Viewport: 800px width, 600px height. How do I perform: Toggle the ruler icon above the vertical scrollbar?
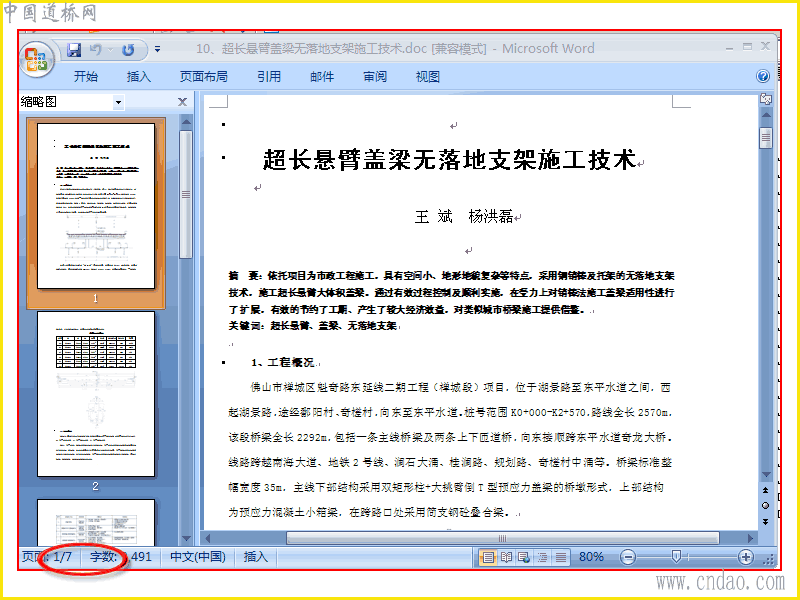(766, 99)
